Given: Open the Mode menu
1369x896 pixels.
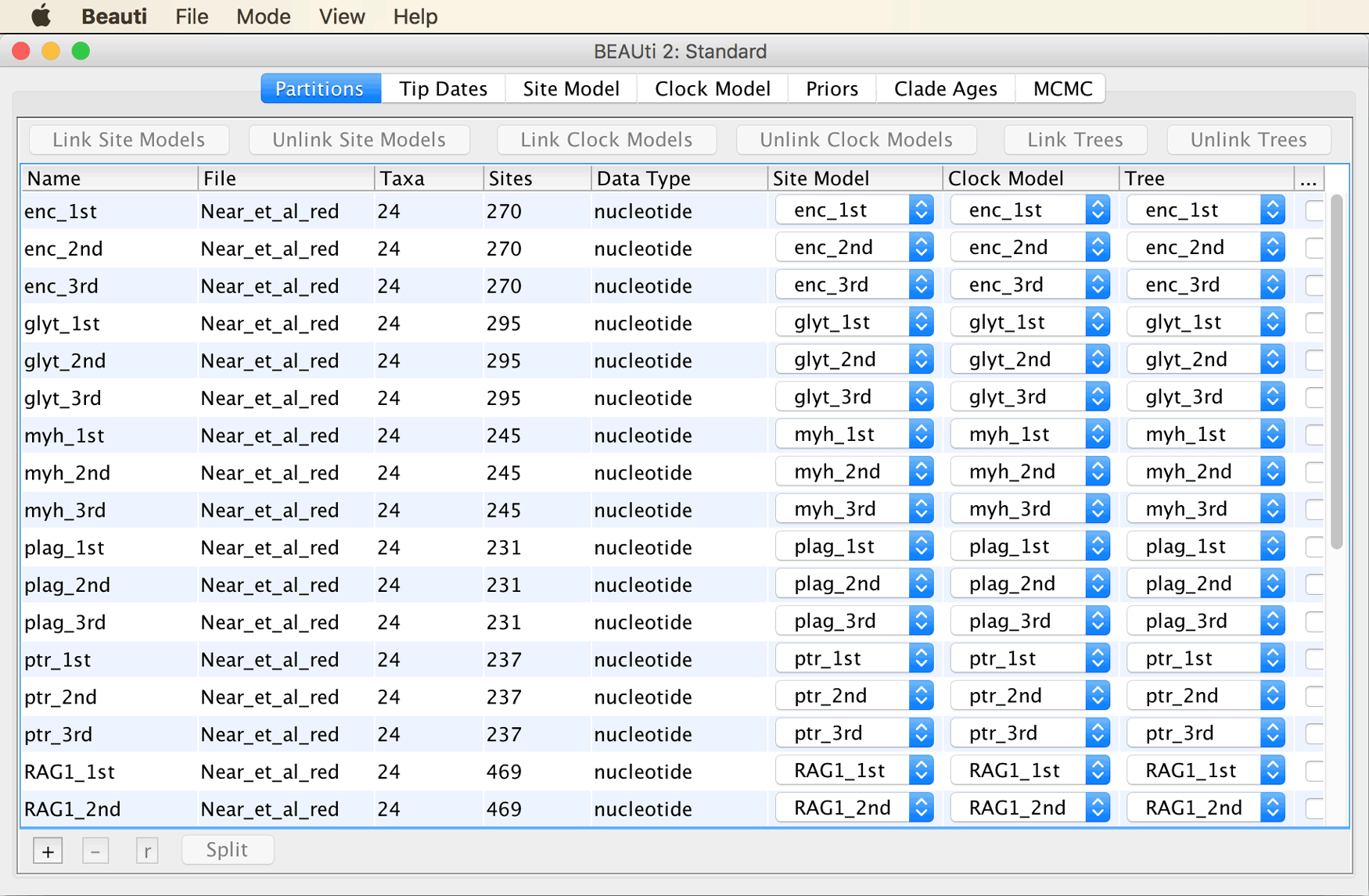Looking at the screenshot, I should point(263,16).
